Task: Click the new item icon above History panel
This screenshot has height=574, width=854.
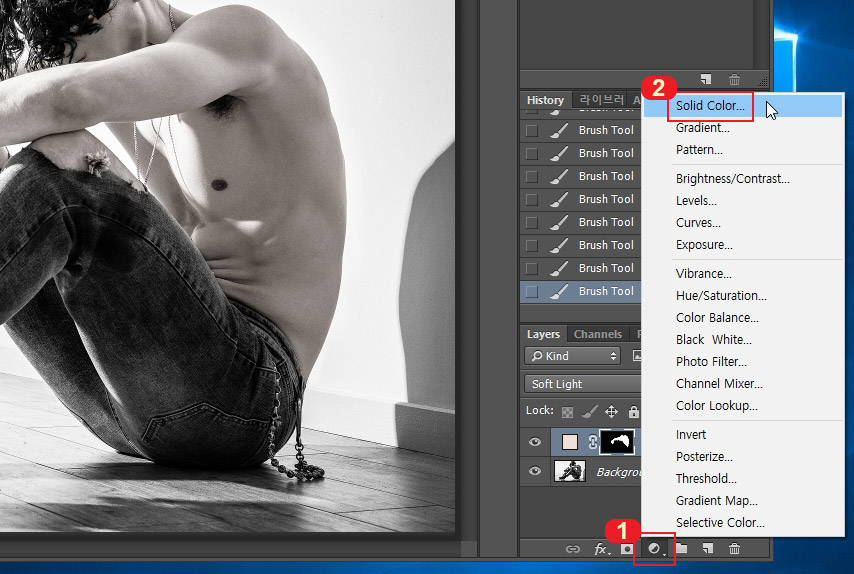Action: point(706,80)
